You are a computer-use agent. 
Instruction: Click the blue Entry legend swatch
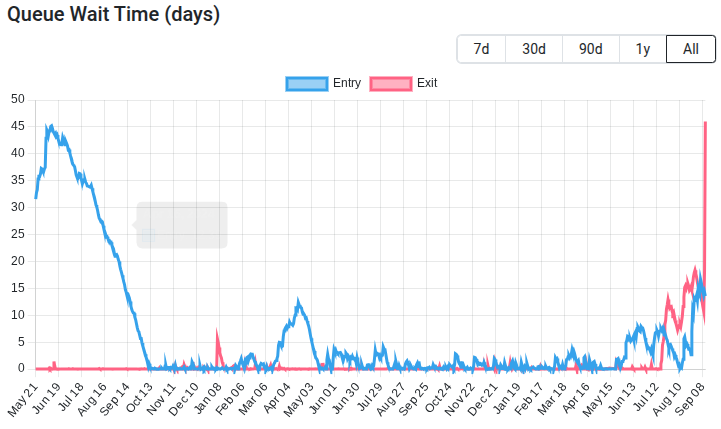307,83
